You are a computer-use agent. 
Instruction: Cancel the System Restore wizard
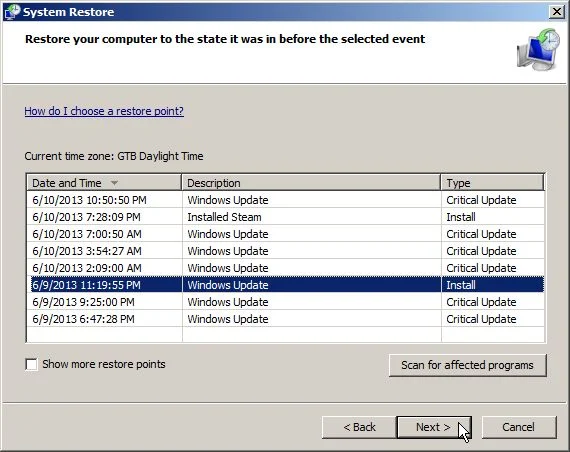click(519, 427)
